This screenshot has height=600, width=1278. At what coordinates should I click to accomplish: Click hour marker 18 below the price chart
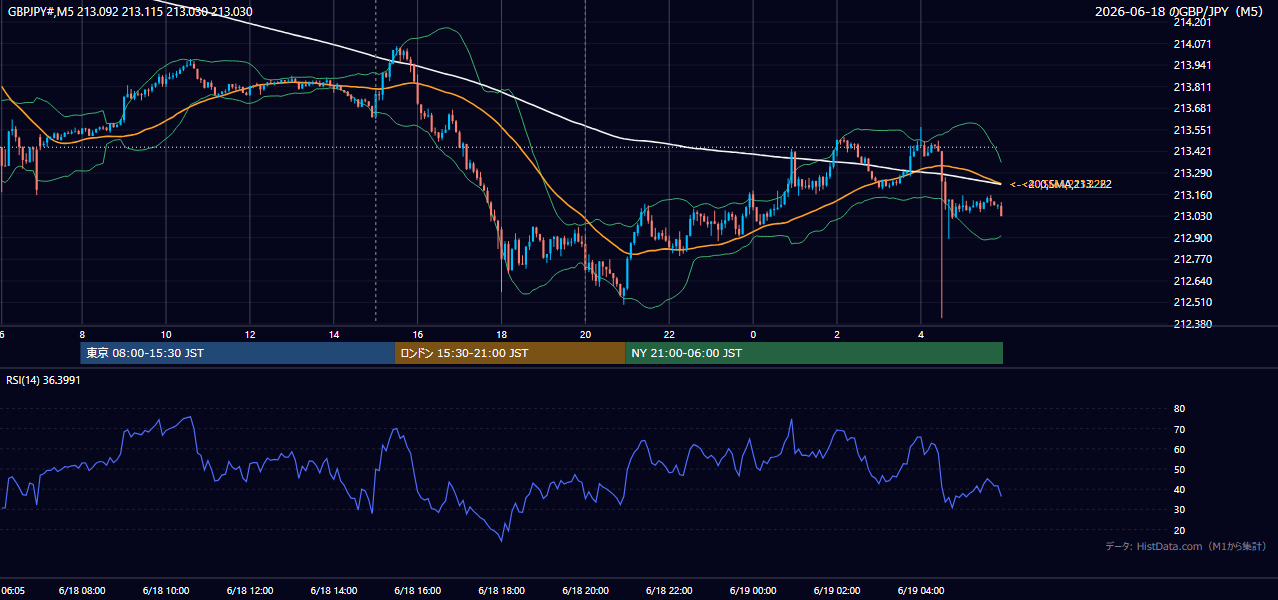pyautogui.click(x=502, y=334)
